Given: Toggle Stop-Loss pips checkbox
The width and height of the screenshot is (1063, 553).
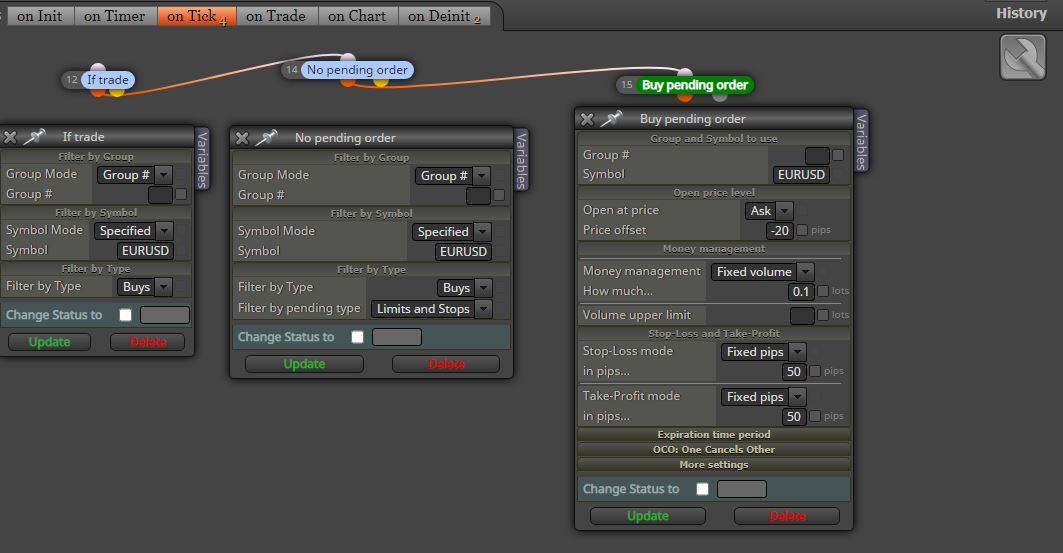Looking at the screenshot, I should pos(815,371).
